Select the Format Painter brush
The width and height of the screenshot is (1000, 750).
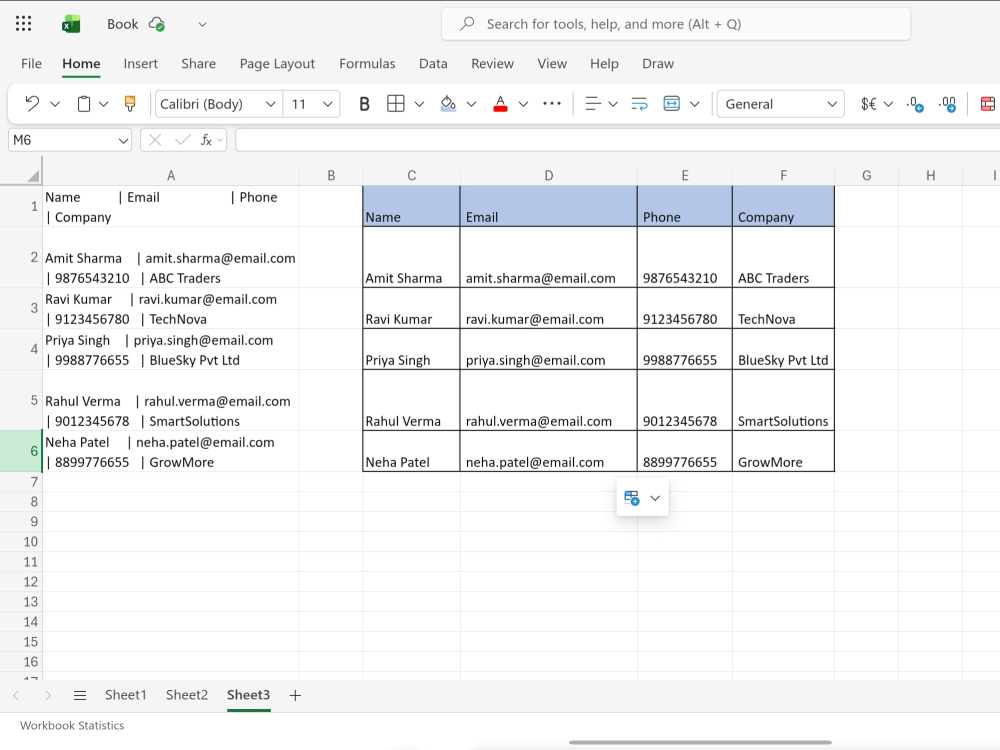click(129, 103)
